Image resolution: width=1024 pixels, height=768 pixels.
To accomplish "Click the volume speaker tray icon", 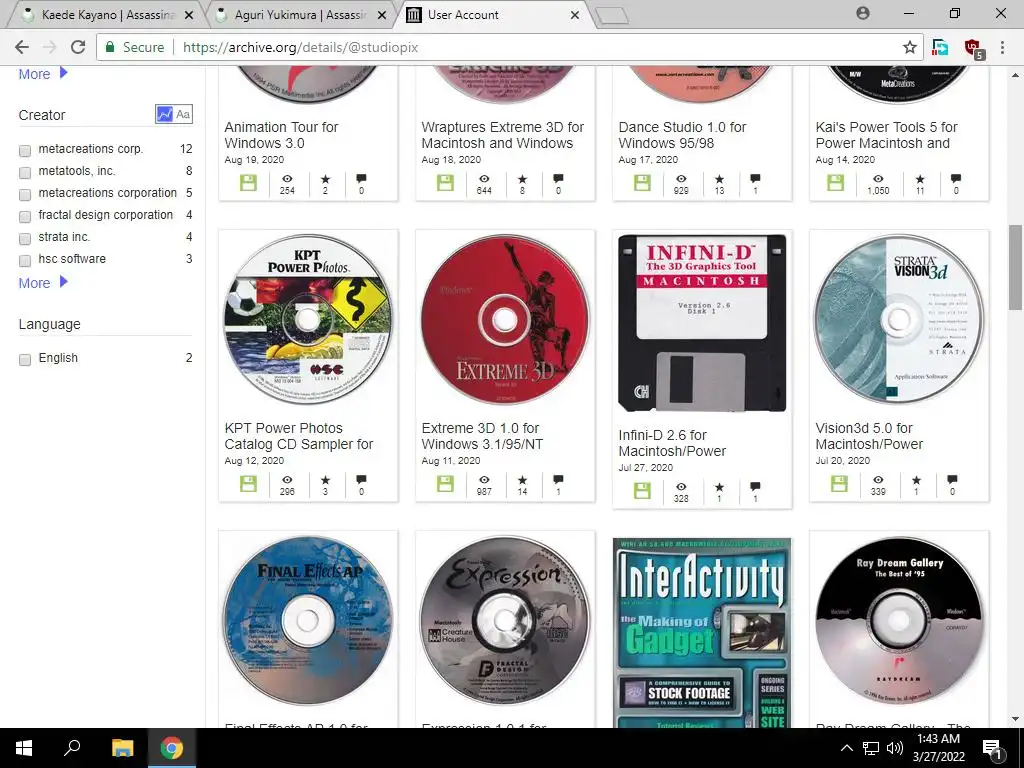I will (x=895, y=748).
